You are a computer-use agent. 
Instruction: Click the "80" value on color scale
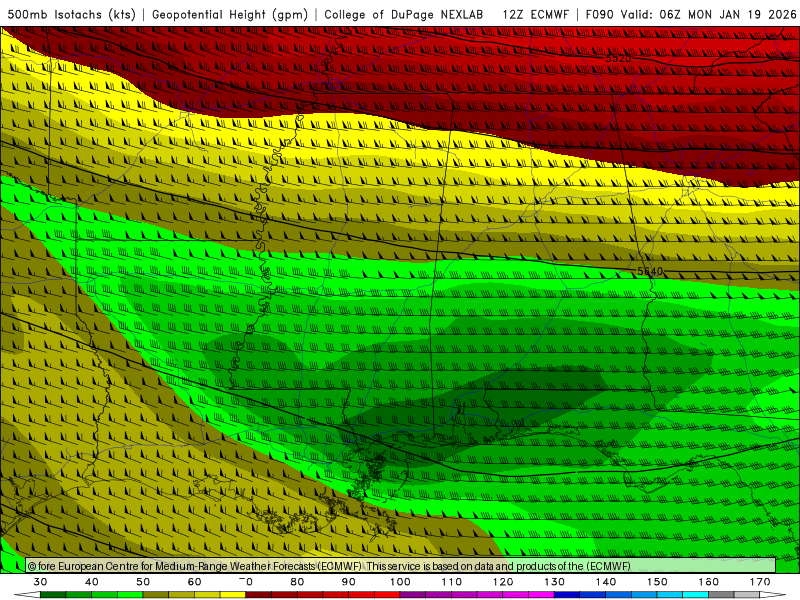click(x=297, y=582)
